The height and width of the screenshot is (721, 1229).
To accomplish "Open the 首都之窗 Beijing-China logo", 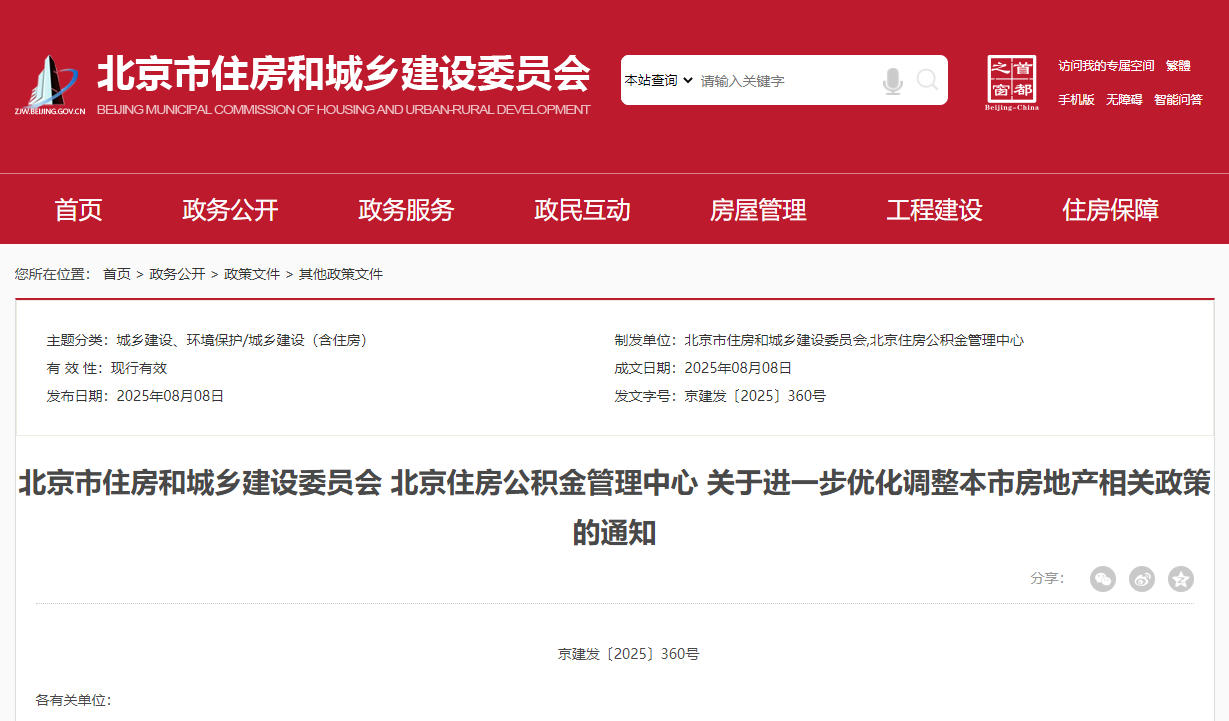I will click(x=1012, y=83).
